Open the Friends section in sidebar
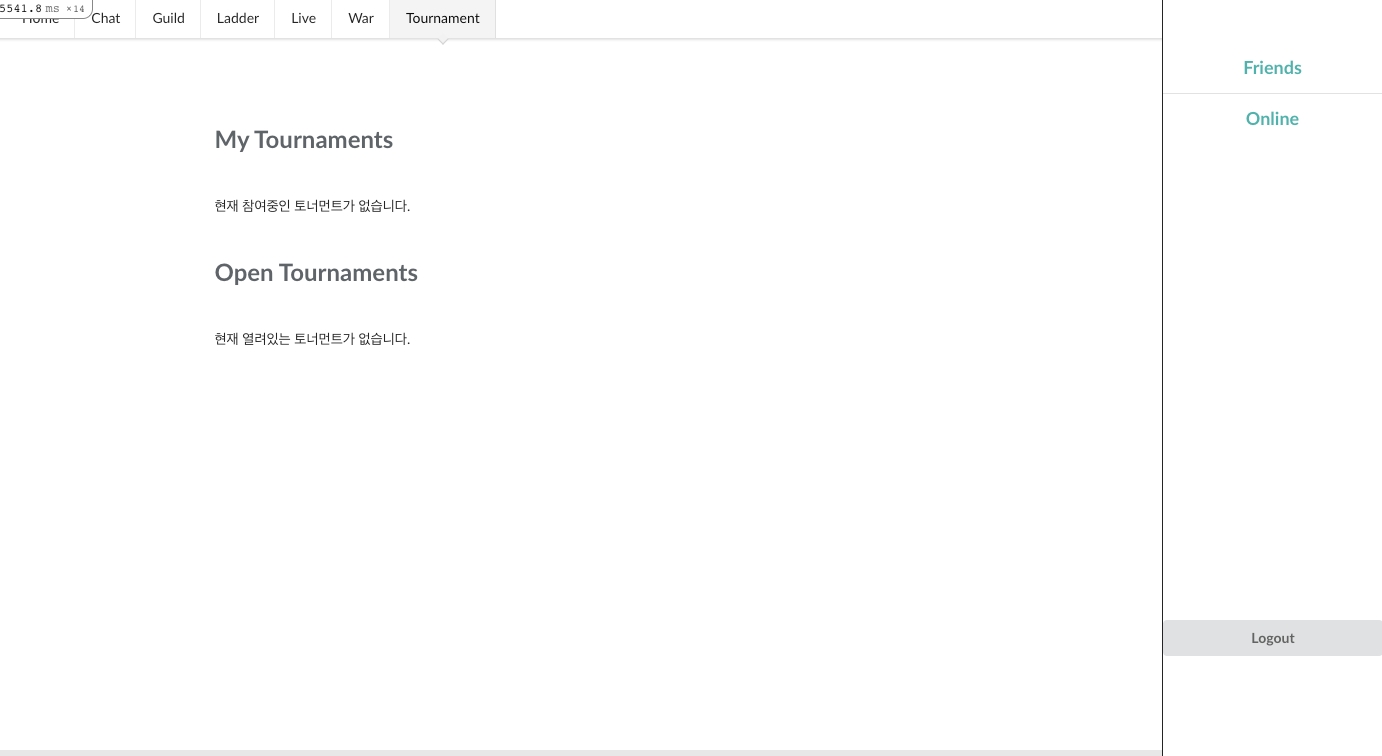Viewport: 1382px width, 756px height. pyautogui.click(x=1272, y=68)
